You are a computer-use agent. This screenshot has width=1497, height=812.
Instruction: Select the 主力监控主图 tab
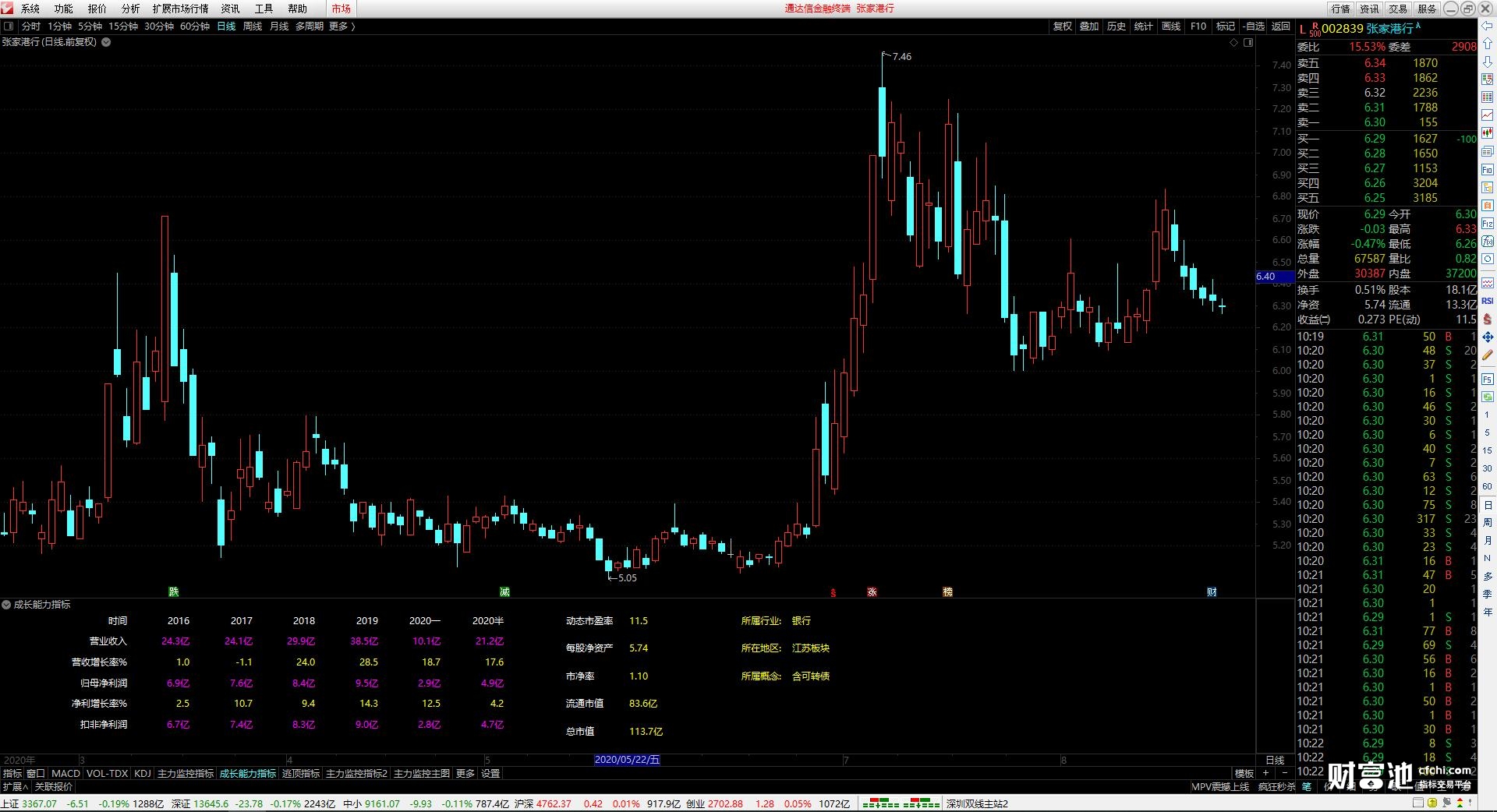(422, 774)
